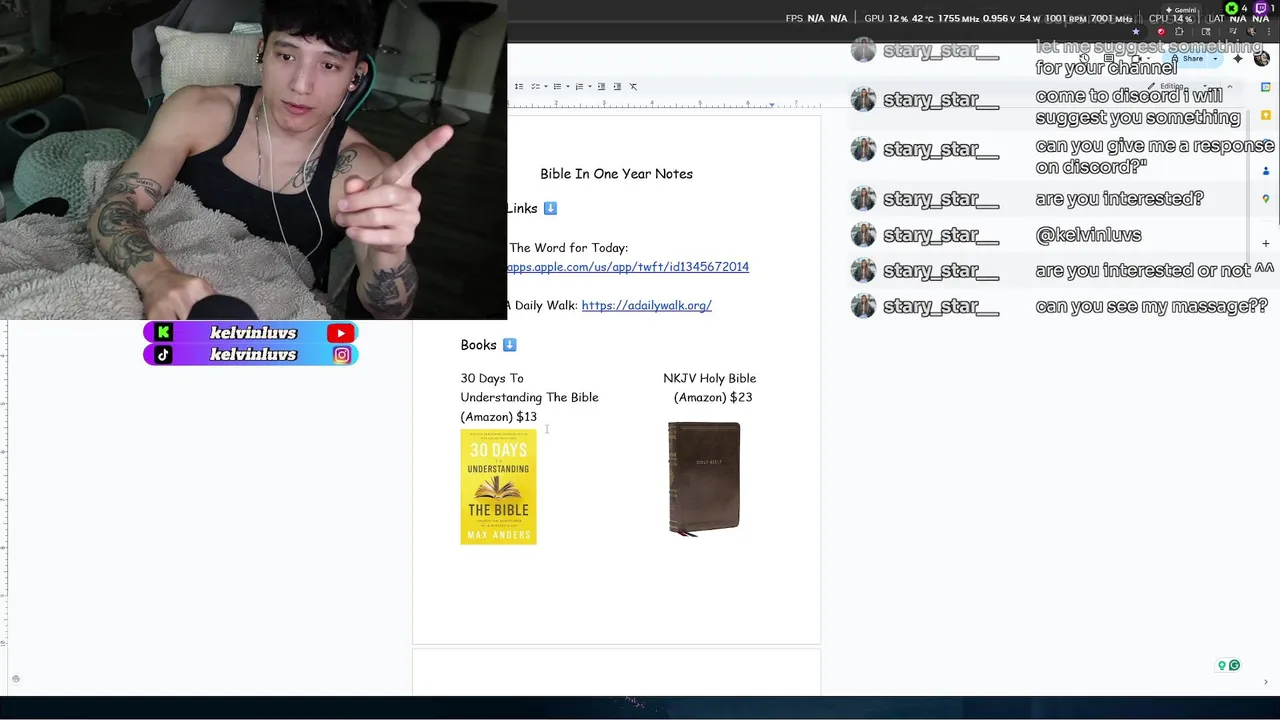
Task: Open the Gemini sparkle icon in Docs
Action: 1238,59
